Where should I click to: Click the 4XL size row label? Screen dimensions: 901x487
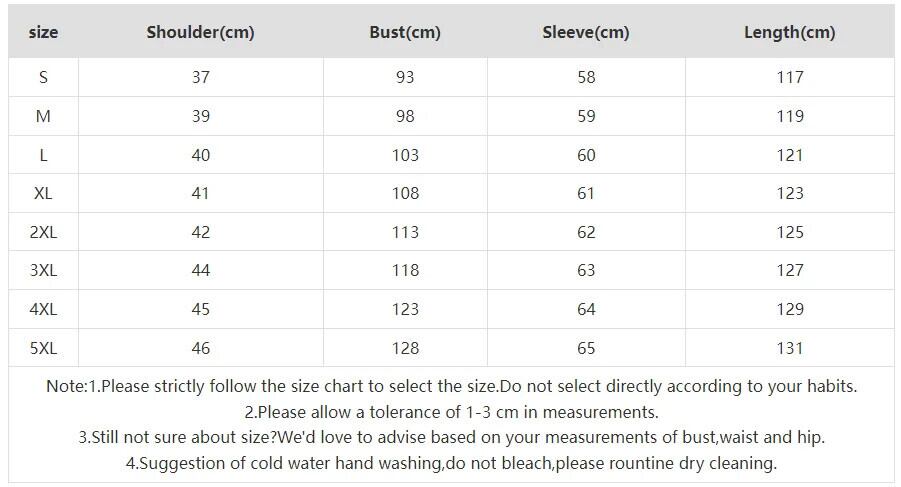pyautogui.click(x=43, y=309)
